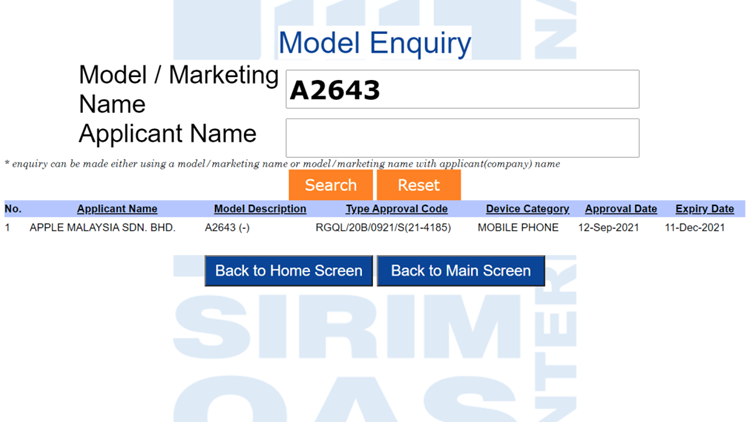Click the Model / Marketing Name label
The image size is (750, 422).
pos(178,89)
